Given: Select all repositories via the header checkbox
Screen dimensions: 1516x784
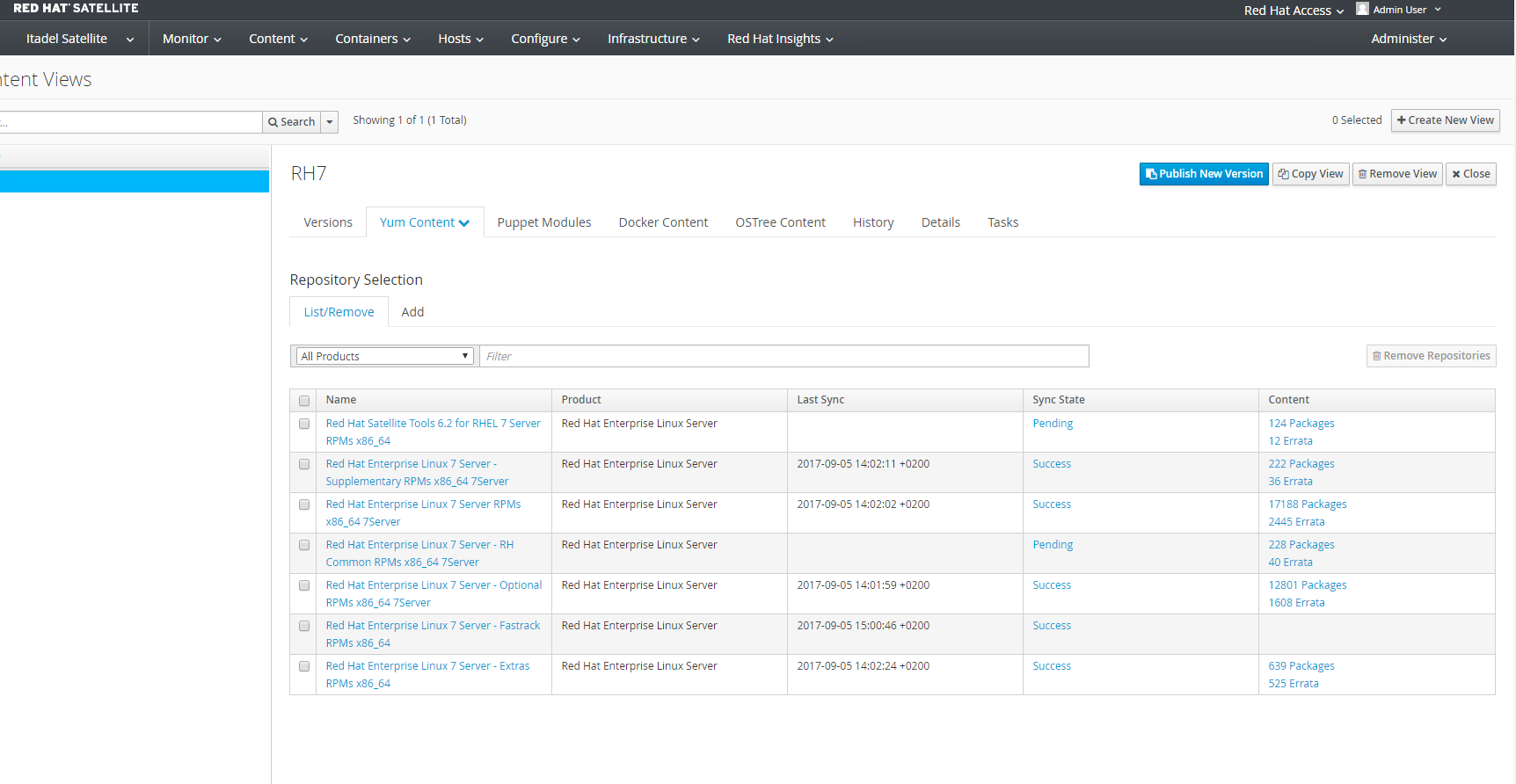Looking at the screenshot, I should 304,401.
